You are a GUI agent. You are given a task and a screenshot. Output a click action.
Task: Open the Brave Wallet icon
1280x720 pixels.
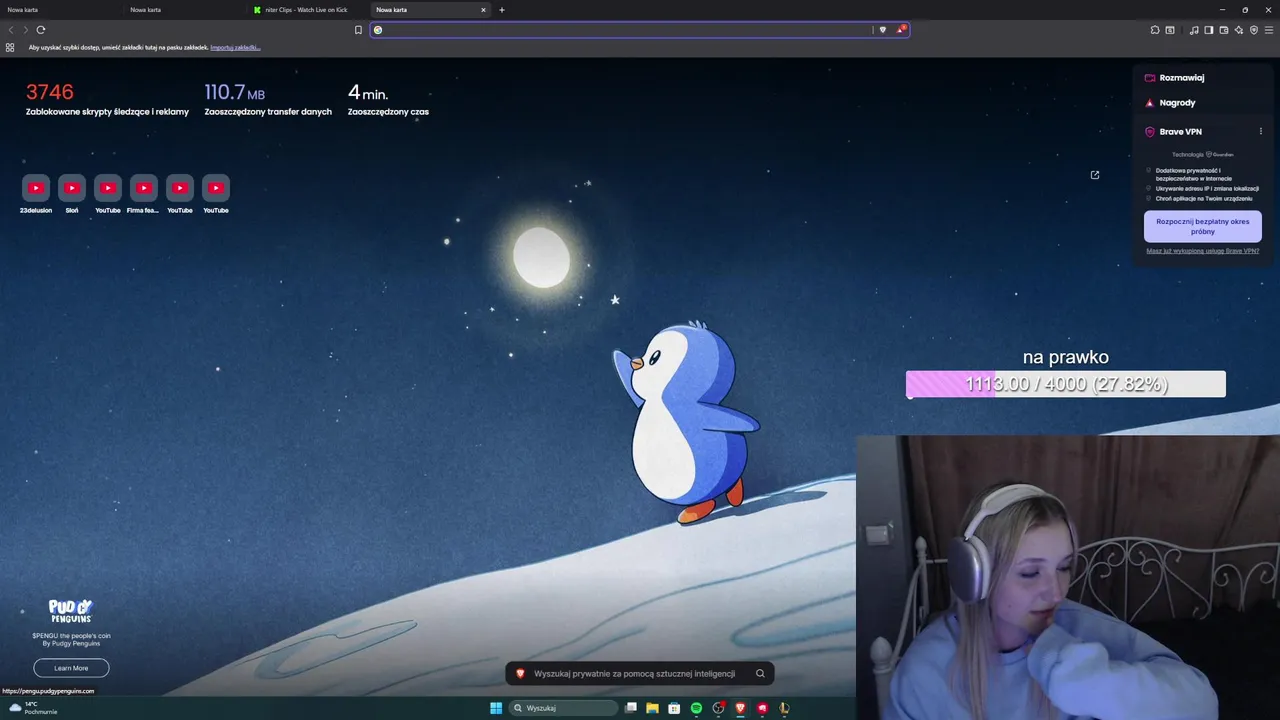1224,30
